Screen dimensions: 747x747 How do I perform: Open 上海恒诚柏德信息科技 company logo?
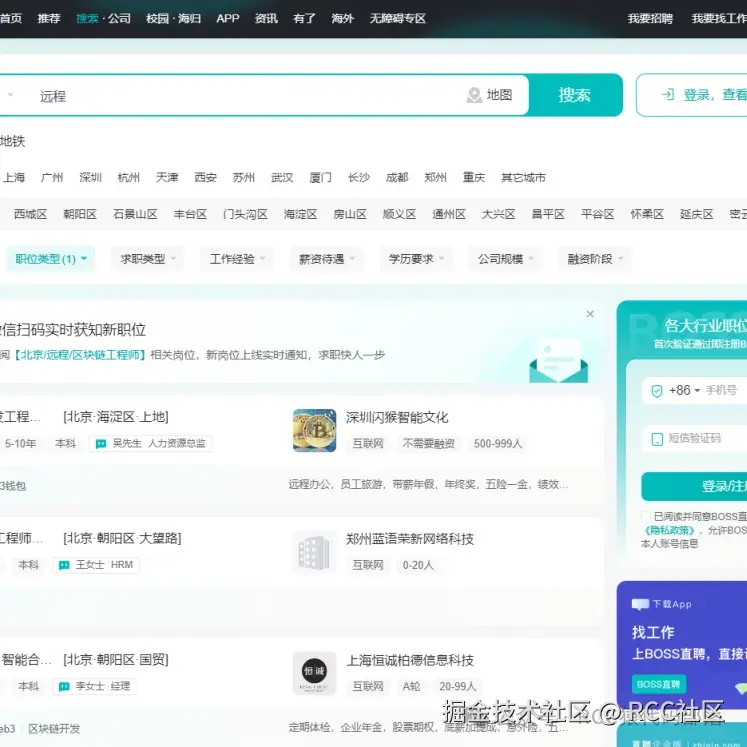tap(314, 673)
